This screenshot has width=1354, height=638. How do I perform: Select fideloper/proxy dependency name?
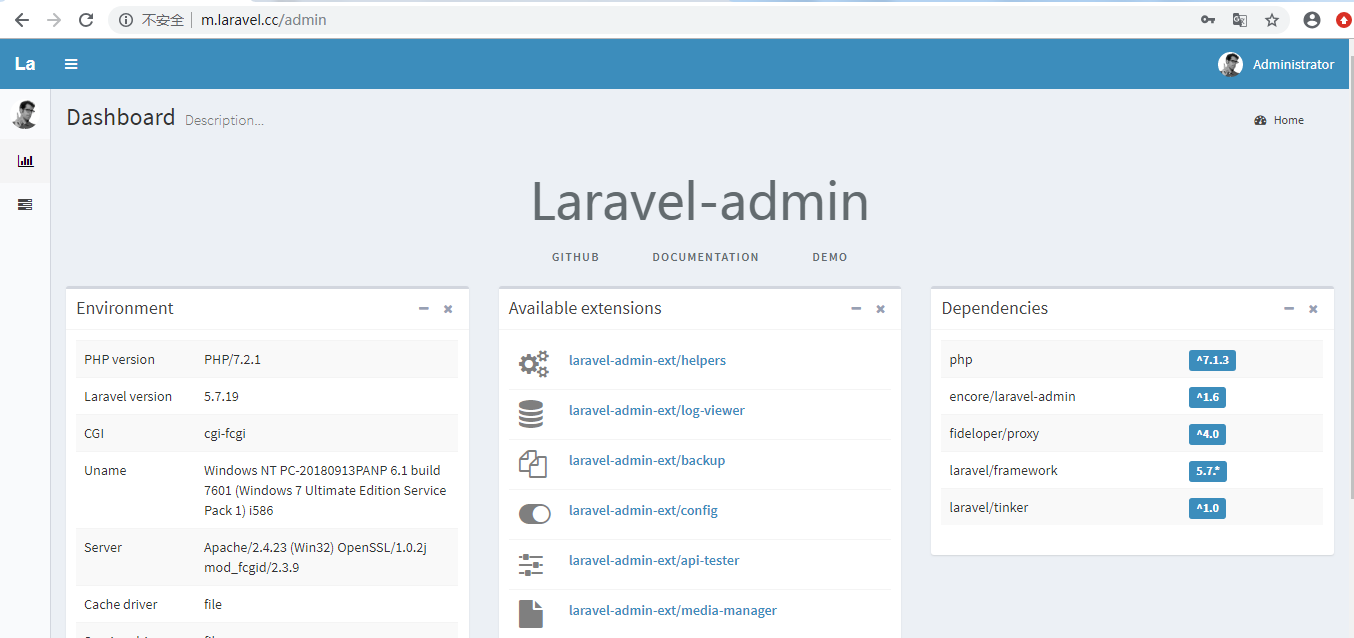pyautogui.click(x=994, y=433)
